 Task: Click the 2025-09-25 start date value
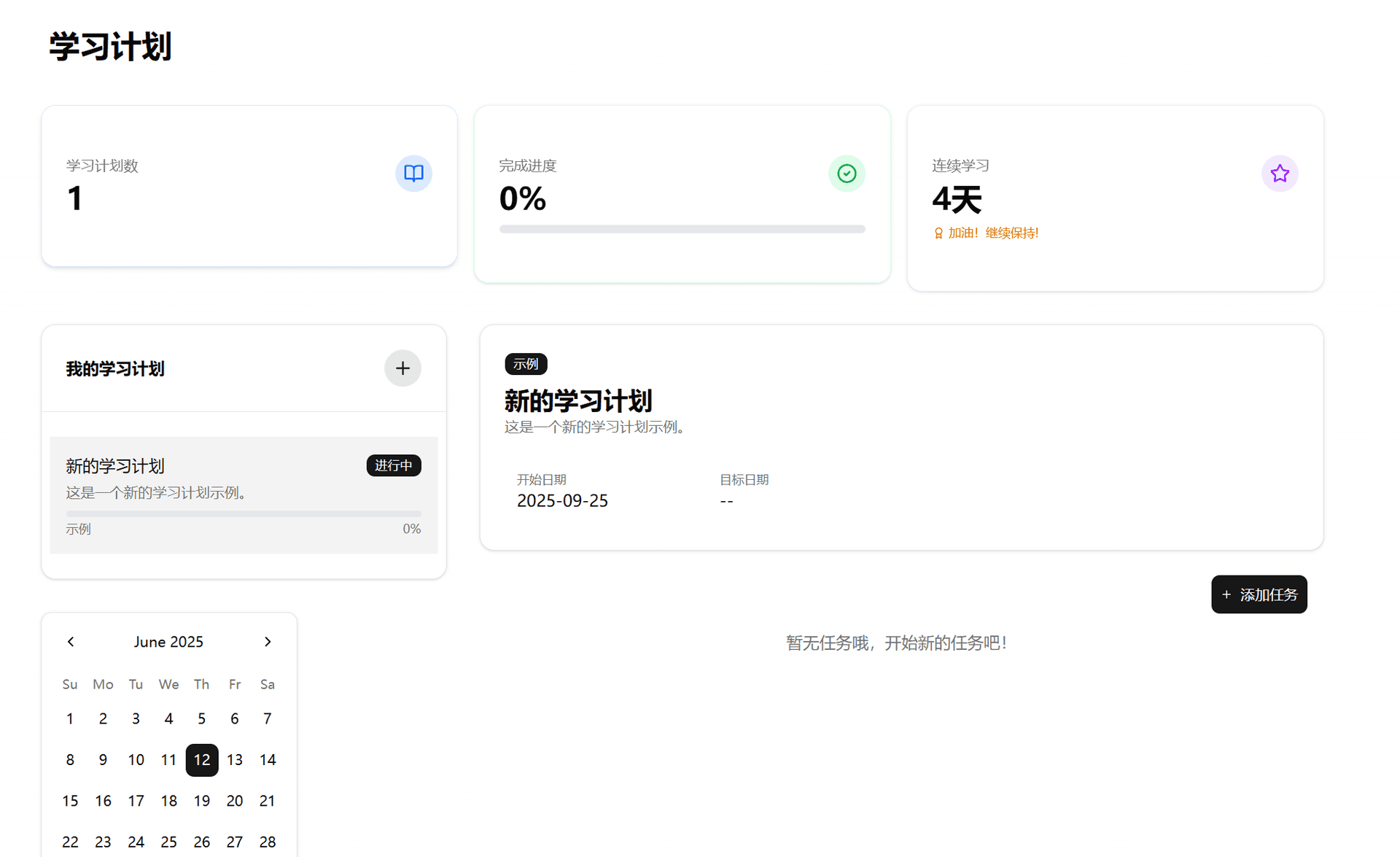pyautogui.click(x=562, y=501)
